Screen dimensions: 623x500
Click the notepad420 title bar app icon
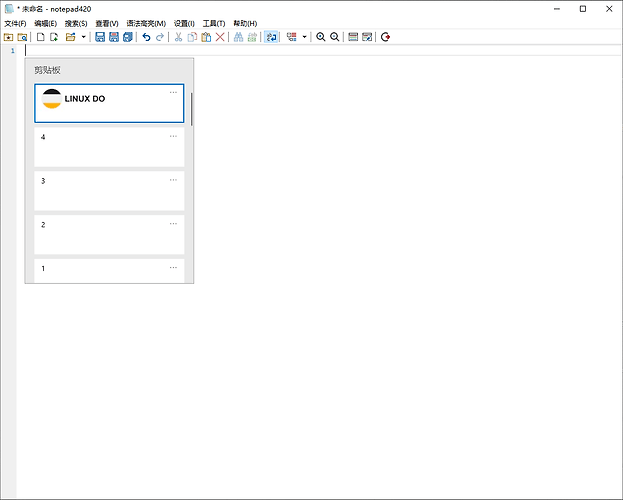point(9,9)
